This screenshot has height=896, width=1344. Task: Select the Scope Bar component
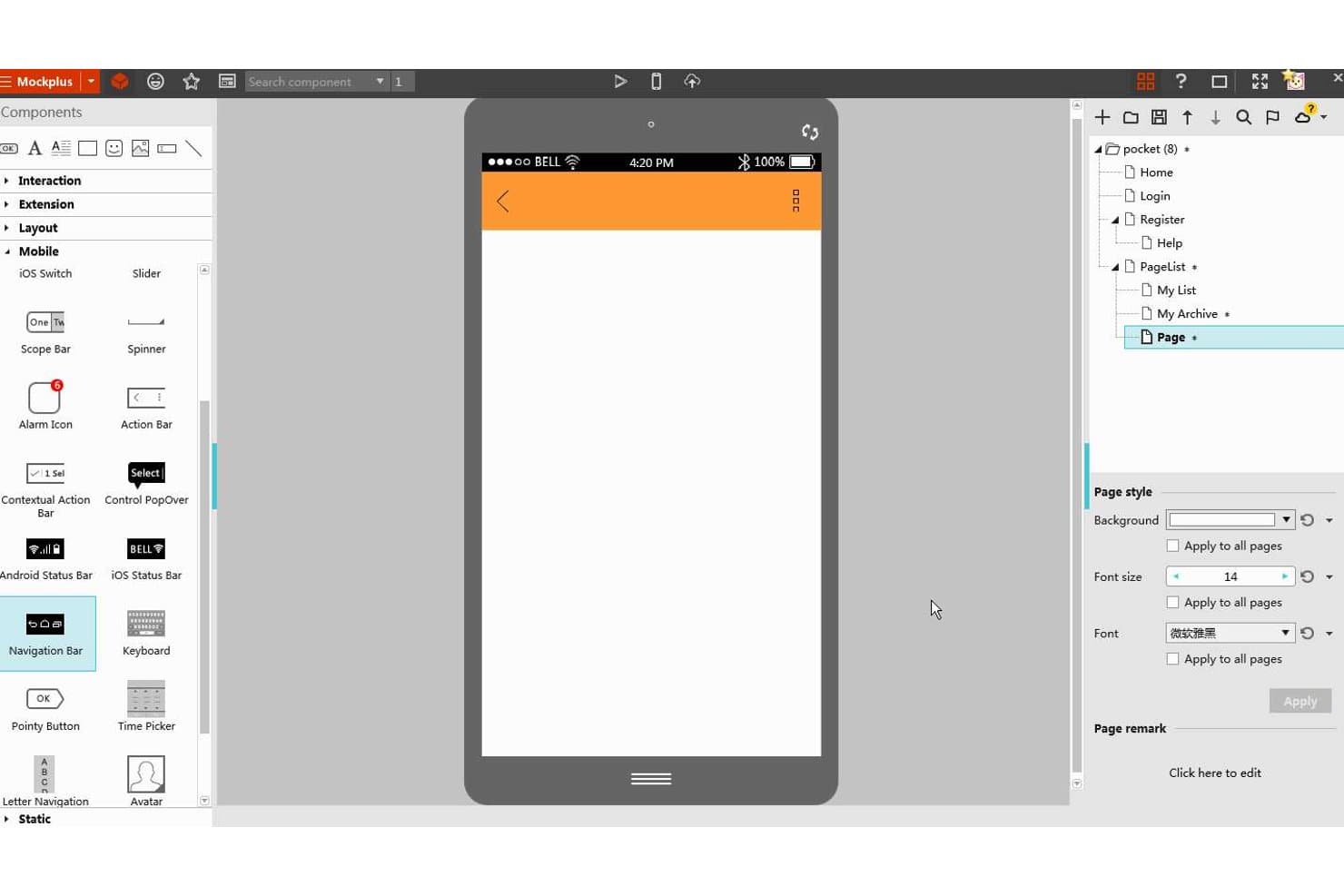[x=45, y=331]
